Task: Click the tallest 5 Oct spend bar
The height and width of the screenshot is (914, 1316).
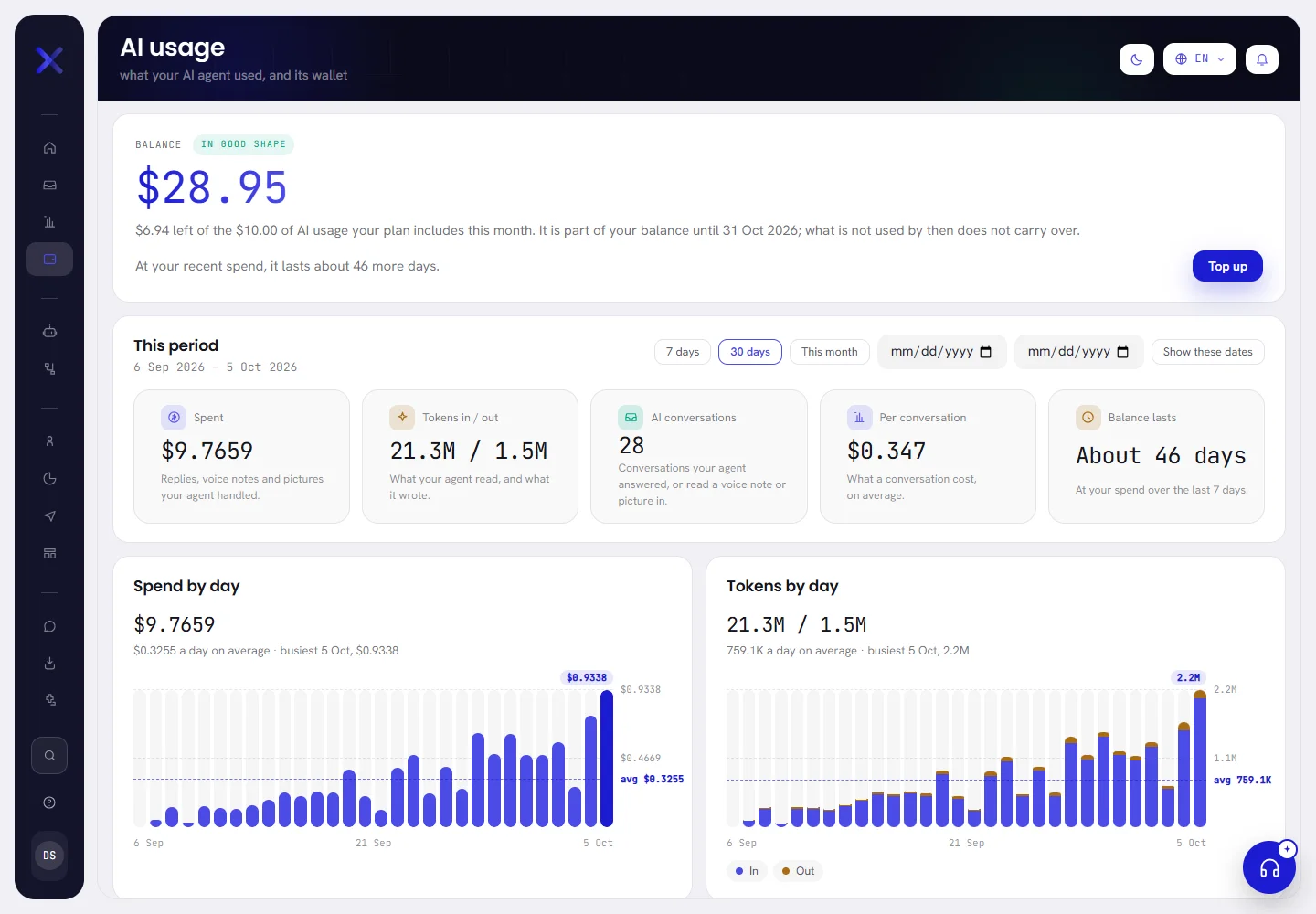Action: click(x=607, y=759)
